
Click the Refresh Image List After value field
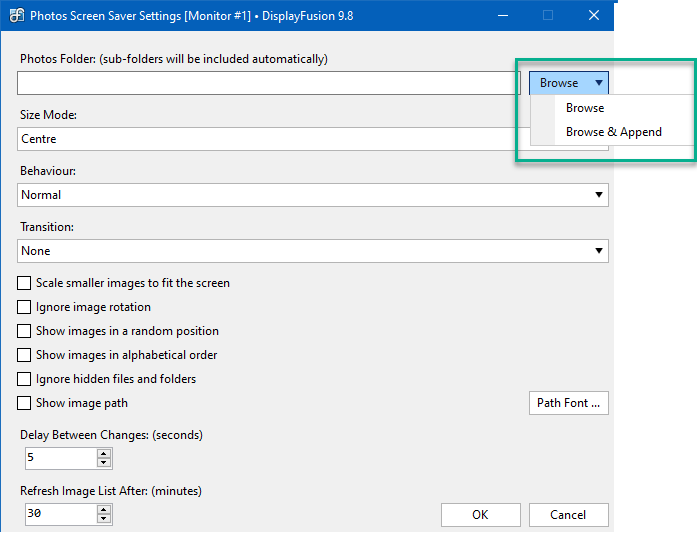[61, 514]
